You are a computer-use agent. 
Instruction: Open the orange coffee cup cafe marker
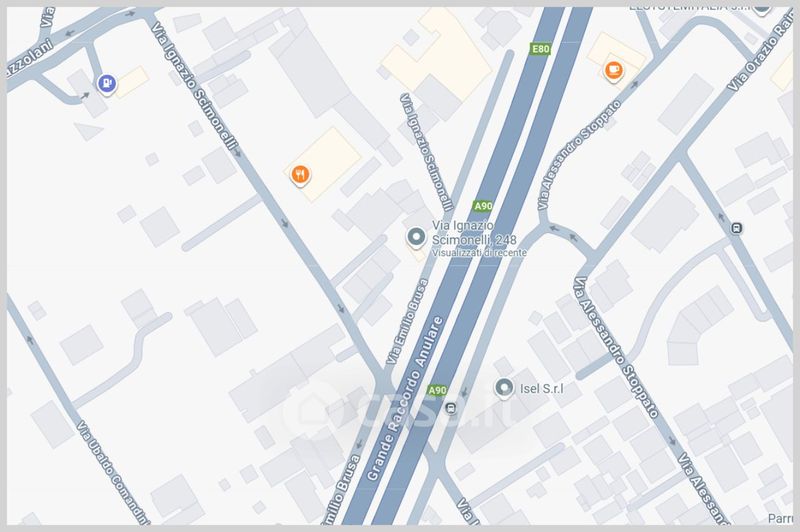[x=614, y=70]
